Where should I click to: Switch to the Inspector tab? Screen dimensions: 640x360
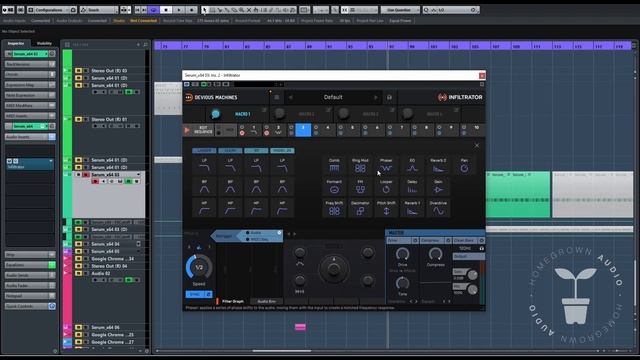coord(16,43)
